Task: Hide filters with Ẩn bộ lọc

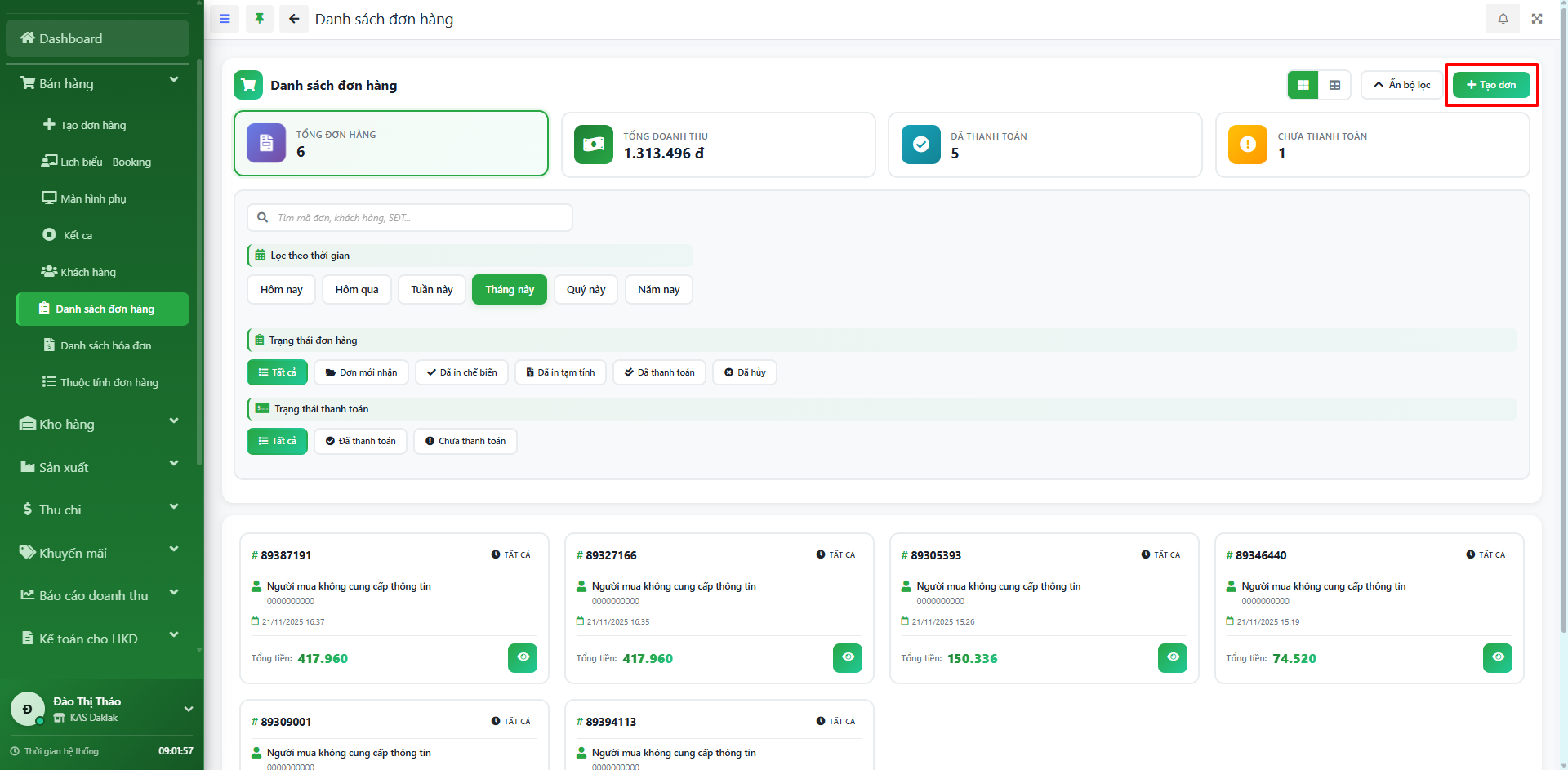Action: coord(1401,85)
